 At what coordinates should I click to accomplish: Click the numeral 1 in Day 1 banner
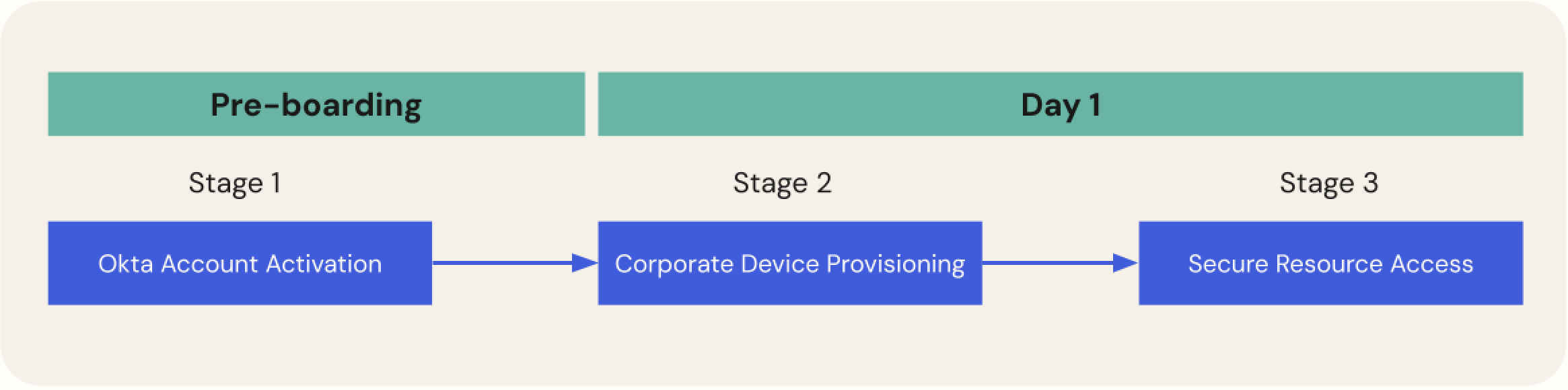1094,105
